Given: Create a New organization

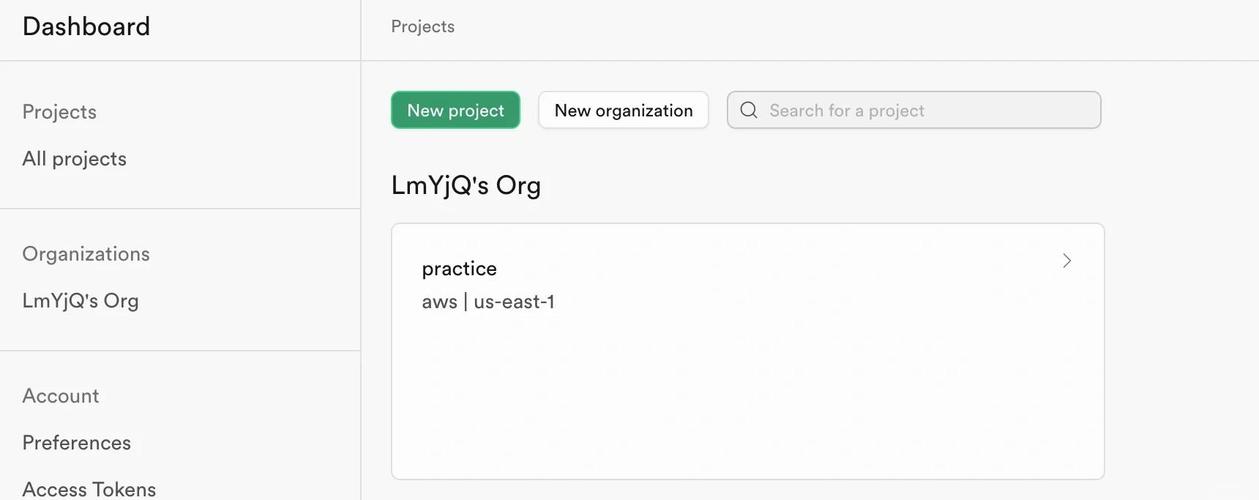Looking at the screenshot, I should (623, 110).
